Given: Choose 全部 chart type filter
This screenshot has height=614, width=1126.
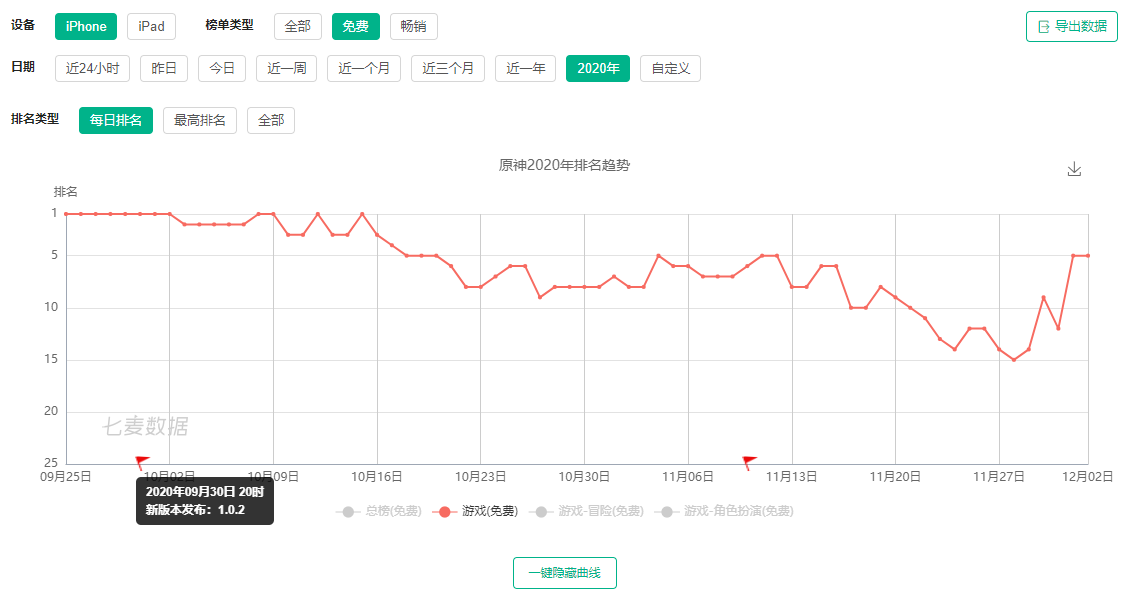Looking at the screenshot, I should (x=297, y=27).
